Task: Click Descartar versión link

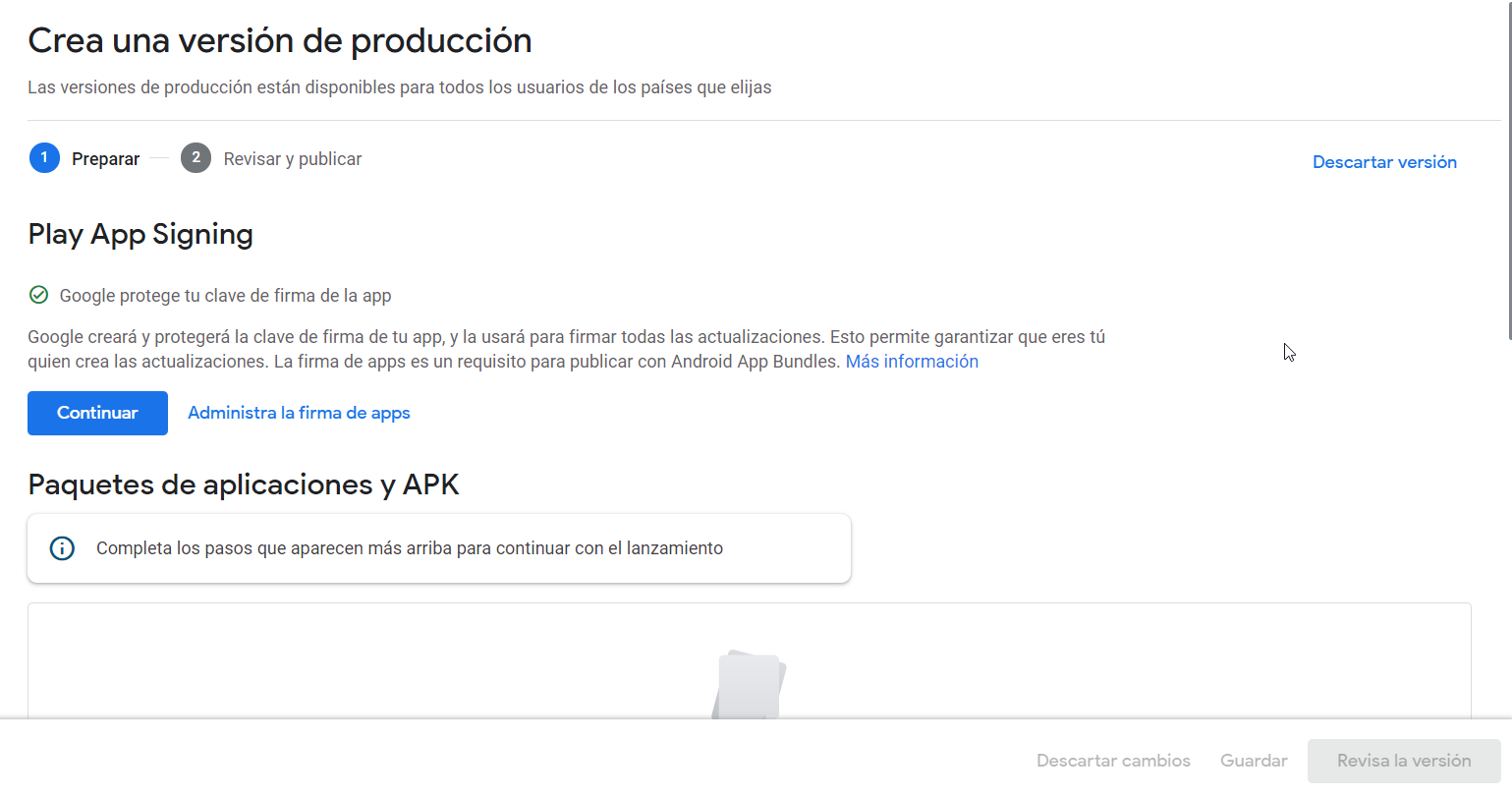Action: click(x=1384, y=162)
